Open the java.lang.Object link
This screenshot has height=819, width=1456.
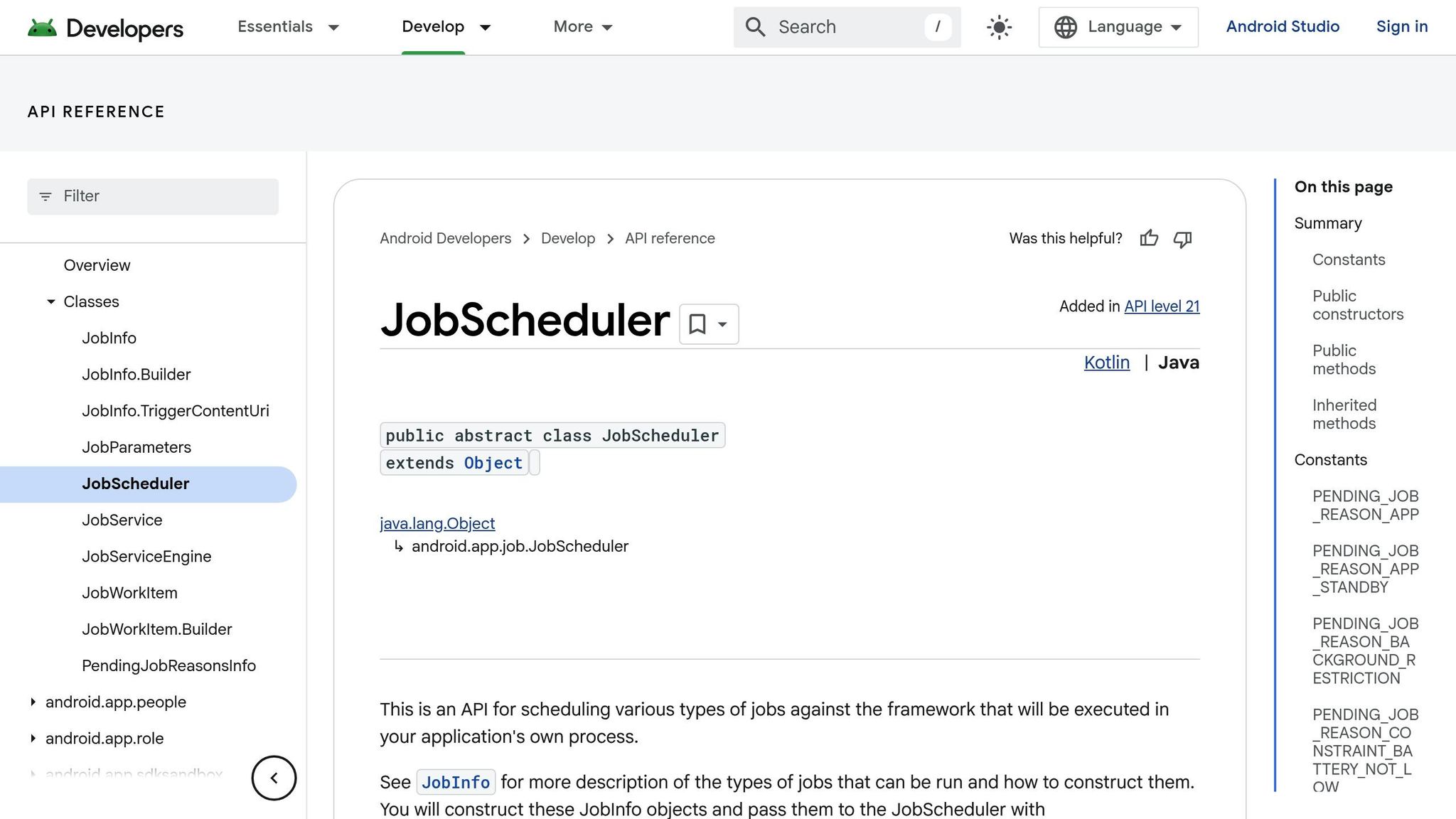point(437,523)
